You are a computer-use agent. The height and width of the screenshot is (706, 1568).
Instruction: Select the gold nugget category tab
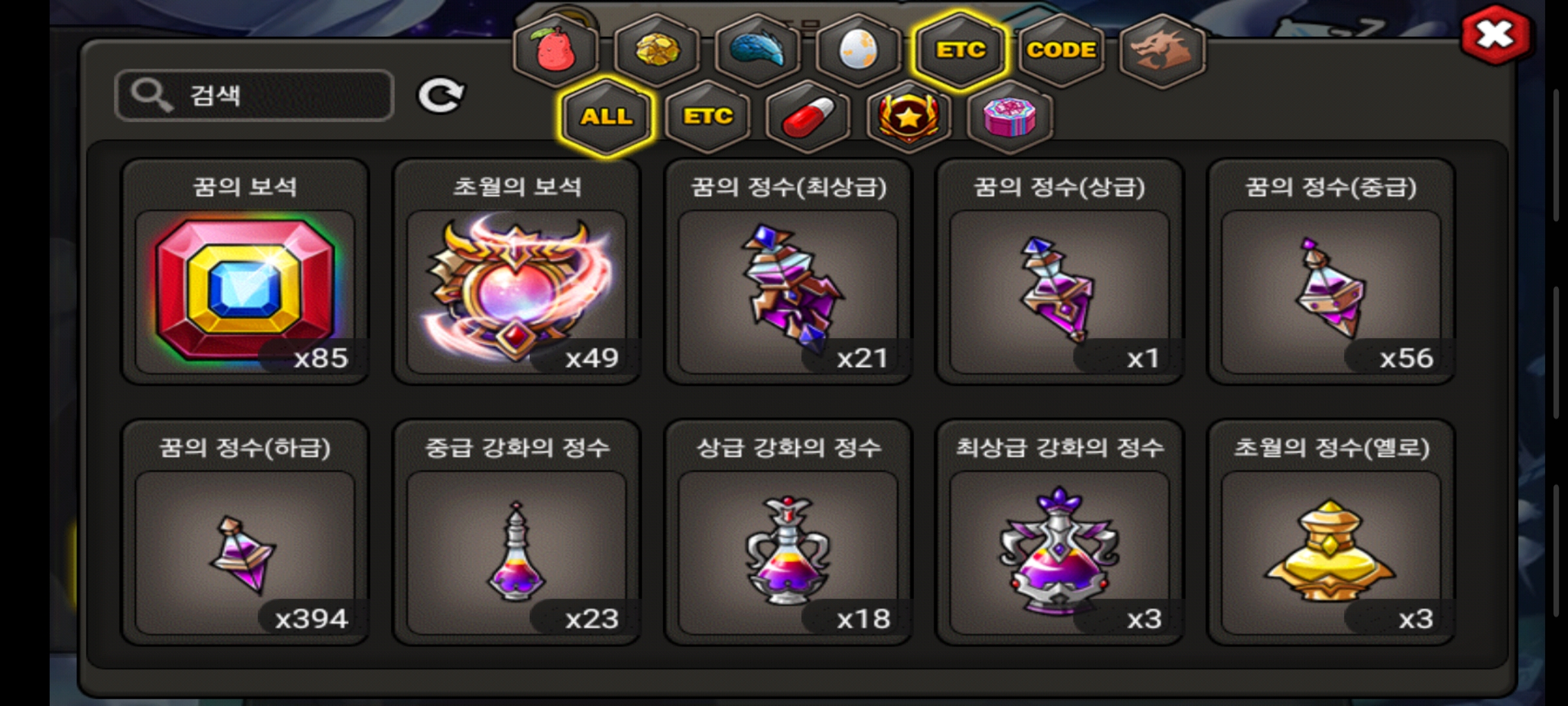657,50
